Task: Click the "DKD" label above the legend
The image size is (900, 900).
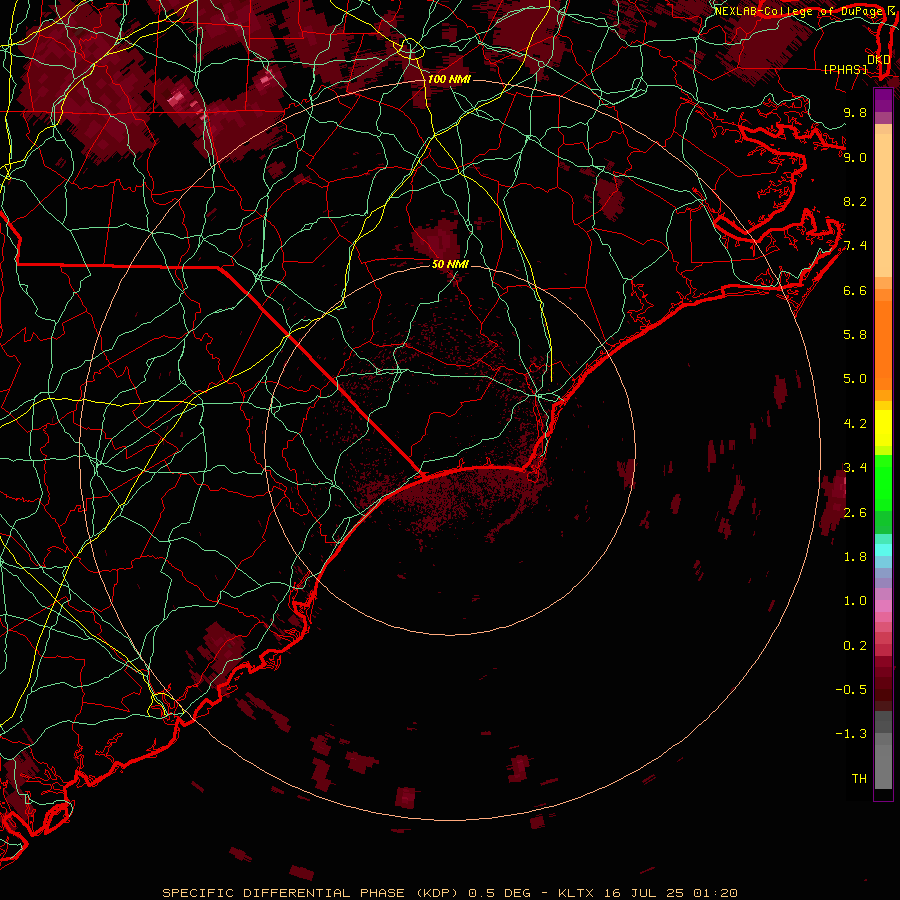Action: [878, 59]
